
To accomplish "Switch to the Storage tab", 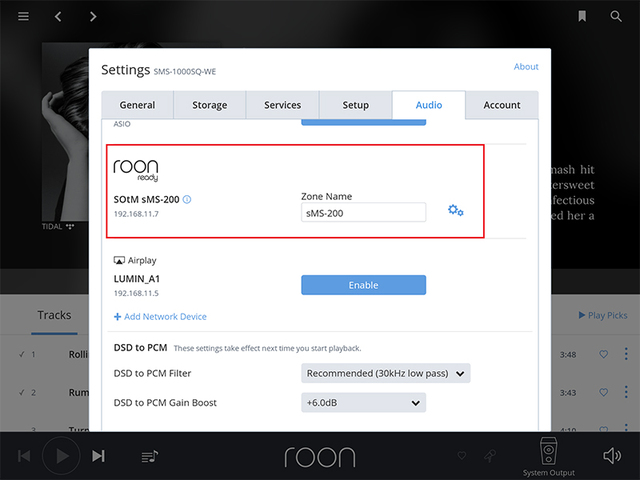I will pos(210,105).
